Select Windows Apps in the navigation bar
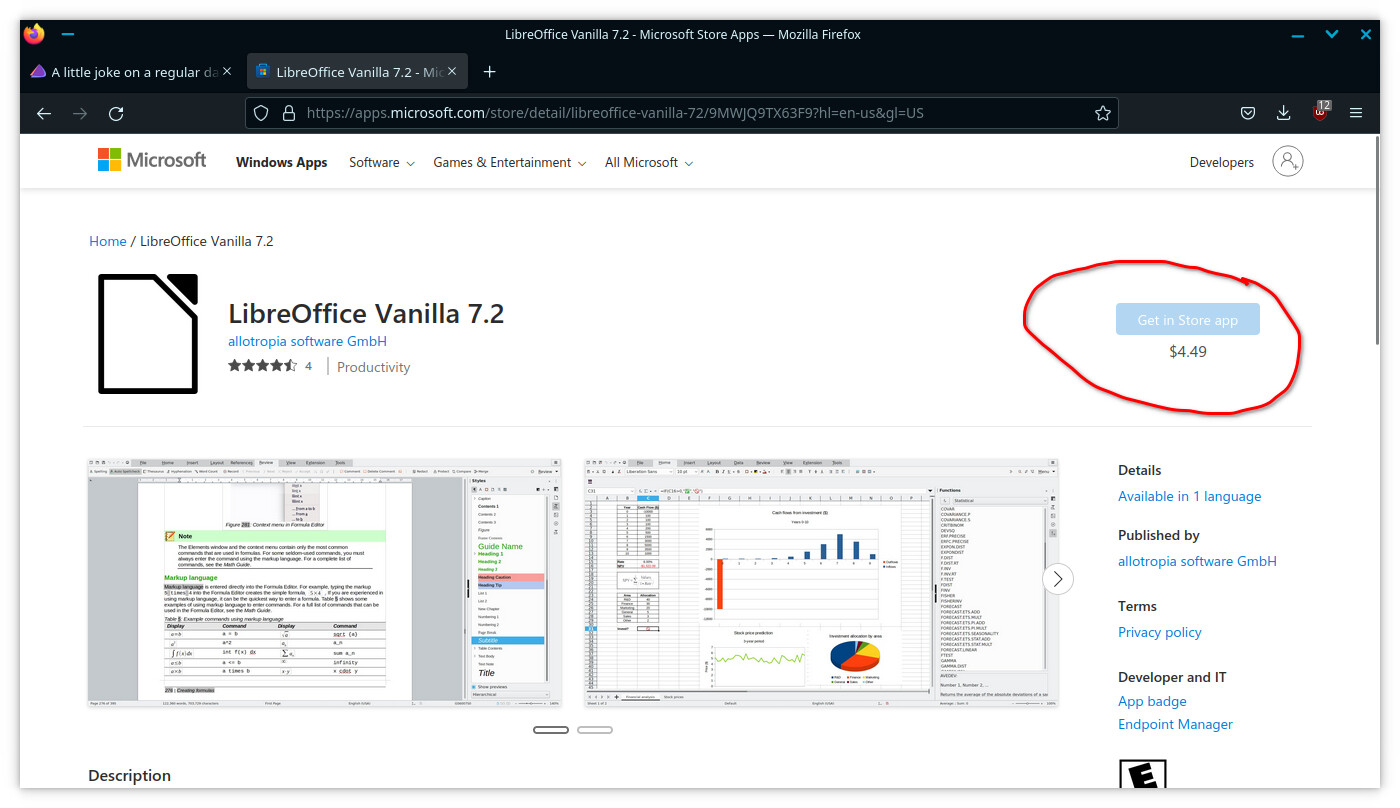Screen dimensions: 1400x808 [281, 162]
